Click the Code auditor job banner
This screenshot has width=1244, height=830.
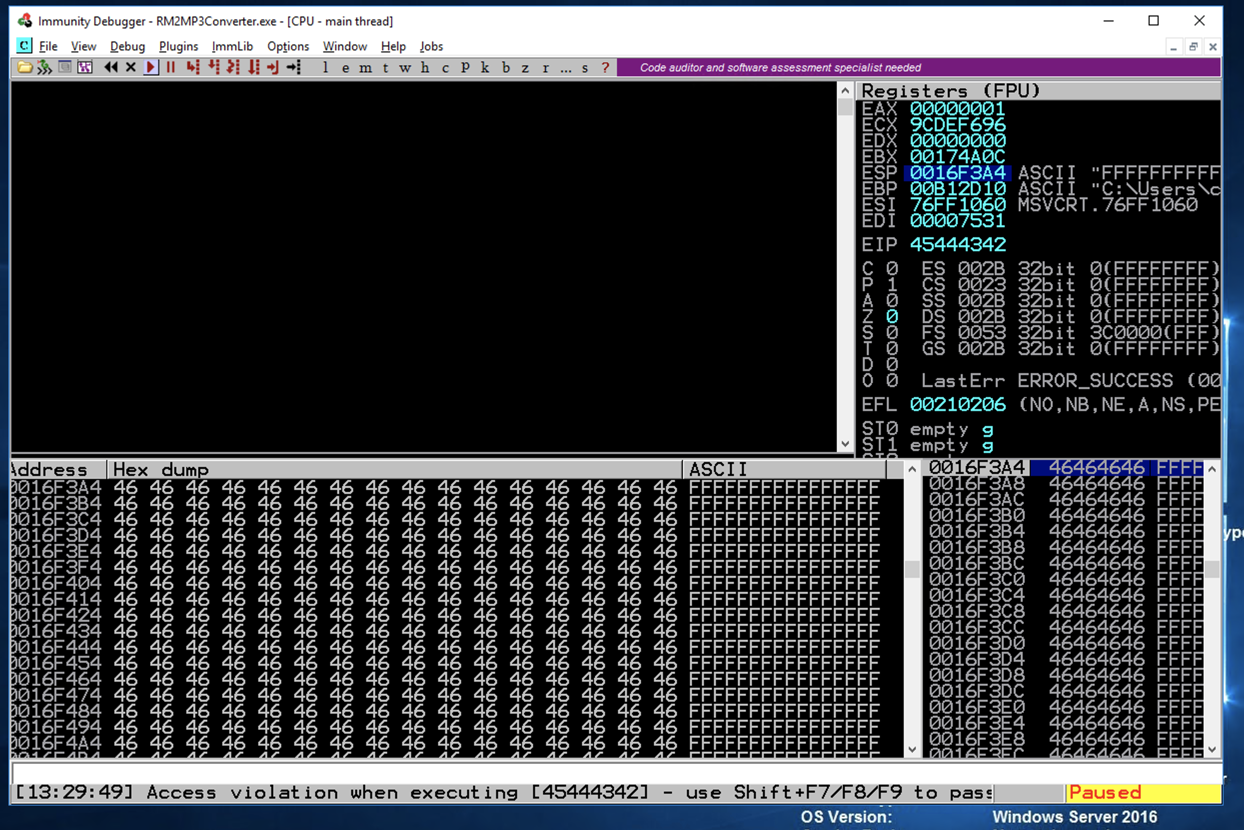pyautogui.click(x=918, y=67)
